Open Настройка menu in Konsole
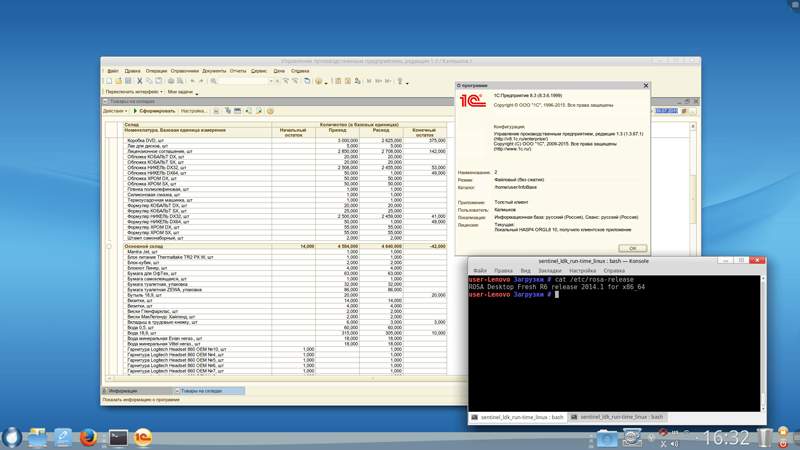The height and width of the screenshot is (450, 800). pos(582,270)
